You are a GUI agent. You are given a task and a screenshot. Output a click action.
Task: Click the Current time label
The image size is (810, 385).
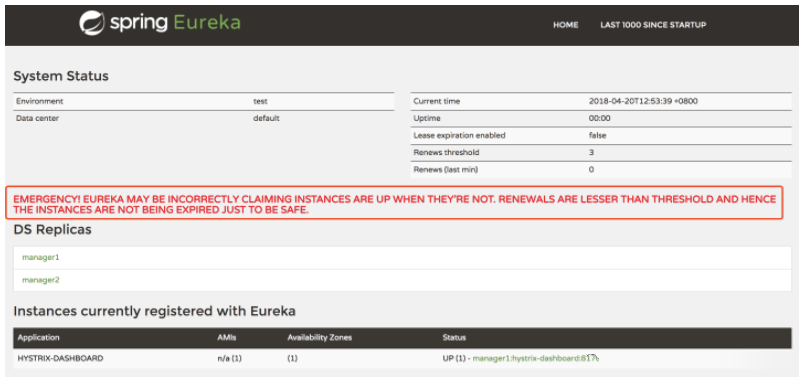(437, 101)
